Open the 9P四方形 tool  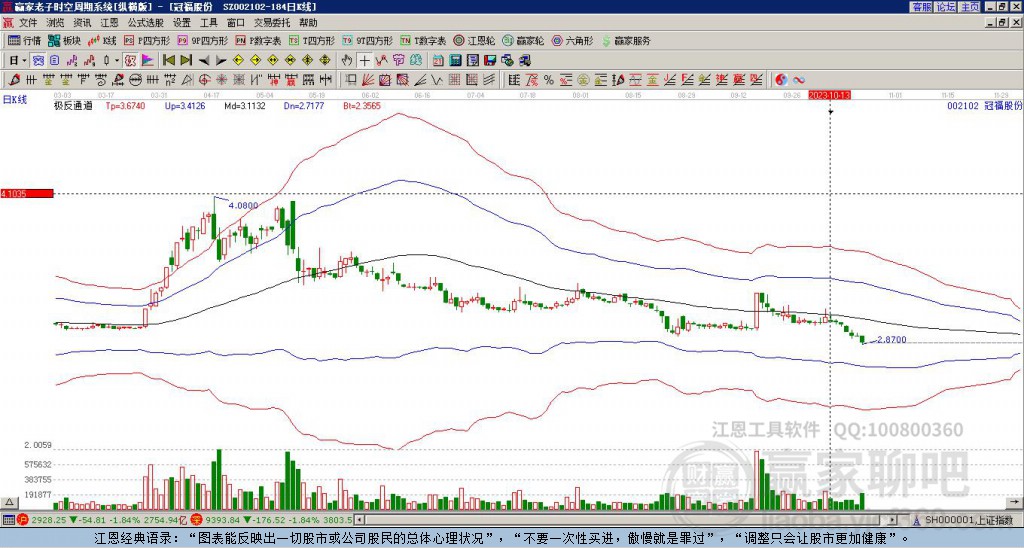coord(202,40)
